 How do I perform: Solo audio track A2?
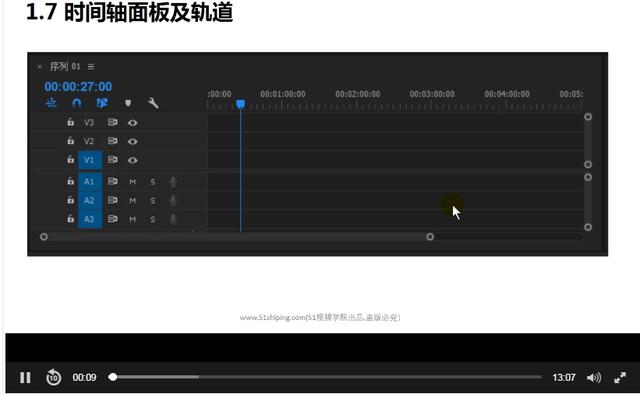tap(152, 200)
